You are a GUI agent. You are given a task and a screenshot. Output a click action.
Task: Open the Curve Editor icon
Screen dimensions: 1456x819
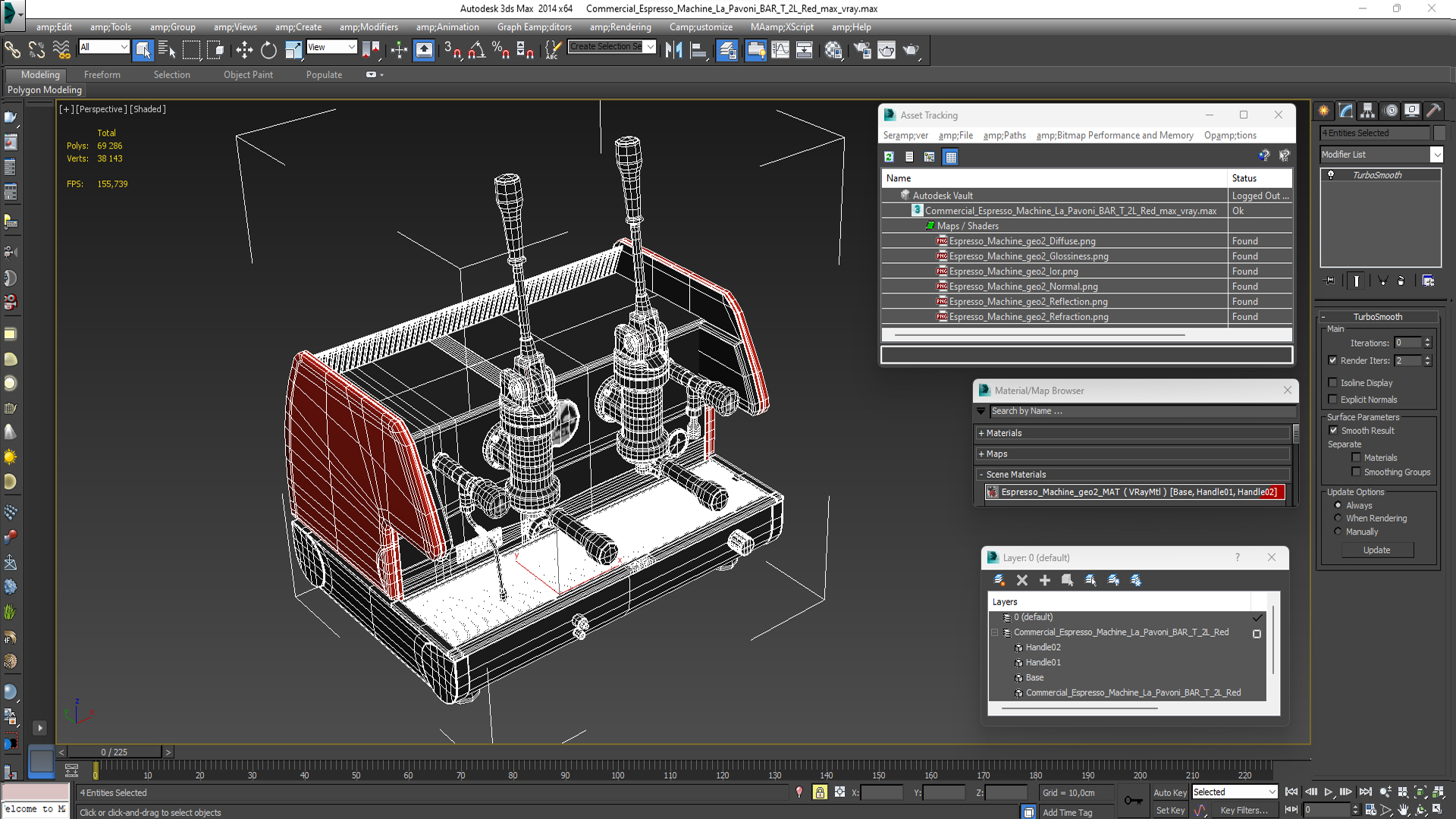[x=780, y=50]
